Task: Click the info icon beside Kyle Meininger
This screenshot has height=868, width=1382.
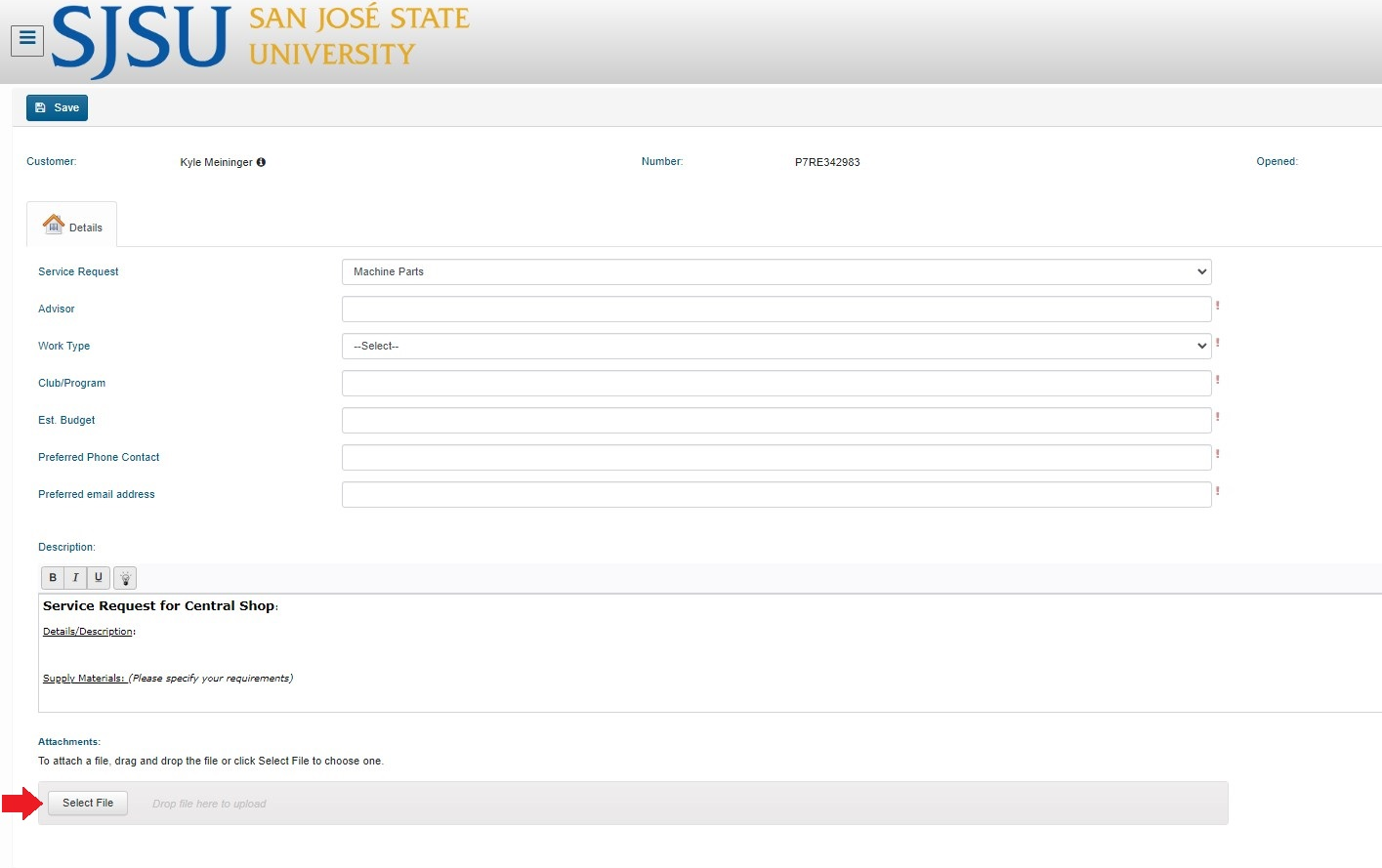Action: [261, 162]
